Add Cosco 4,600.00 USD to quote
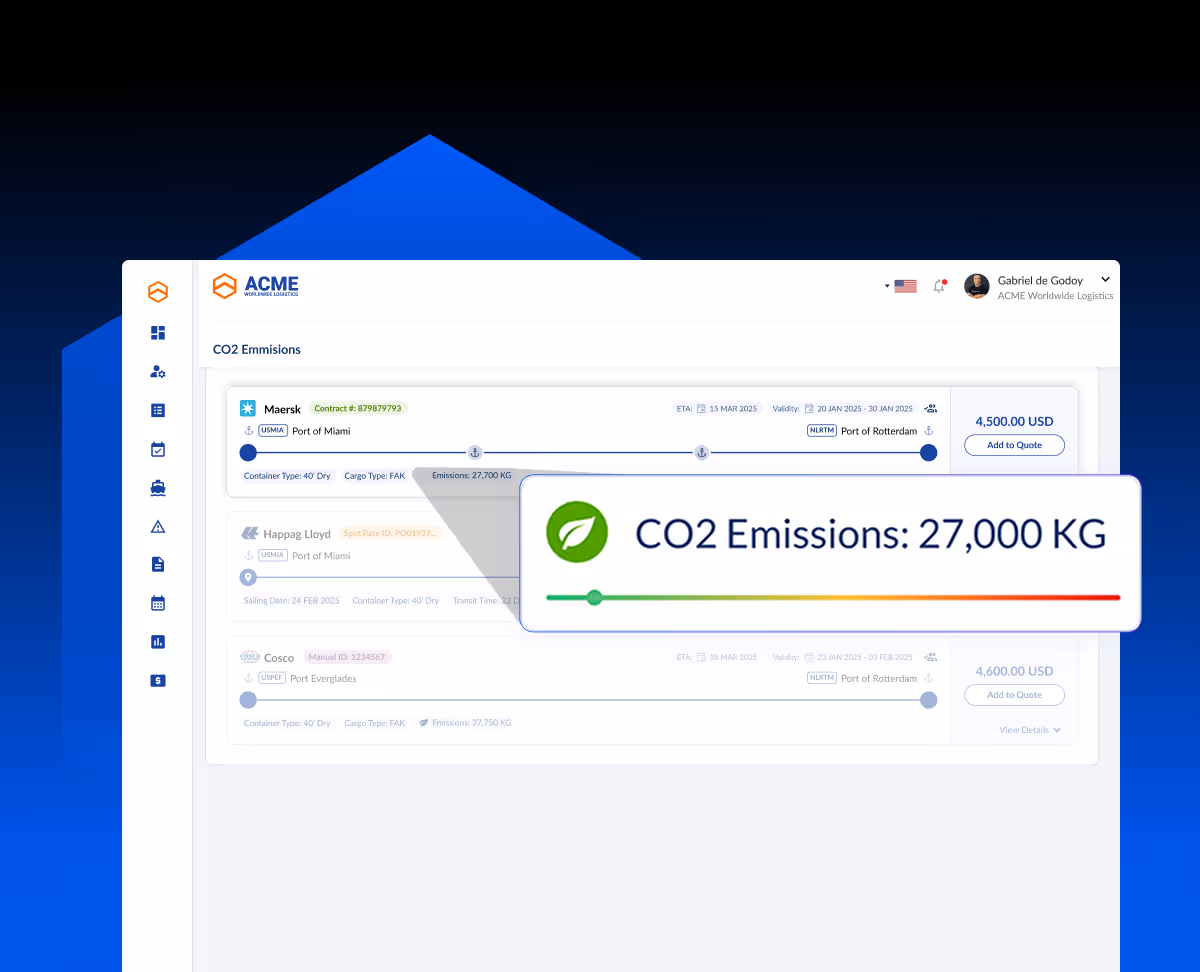 point(1014,695)
